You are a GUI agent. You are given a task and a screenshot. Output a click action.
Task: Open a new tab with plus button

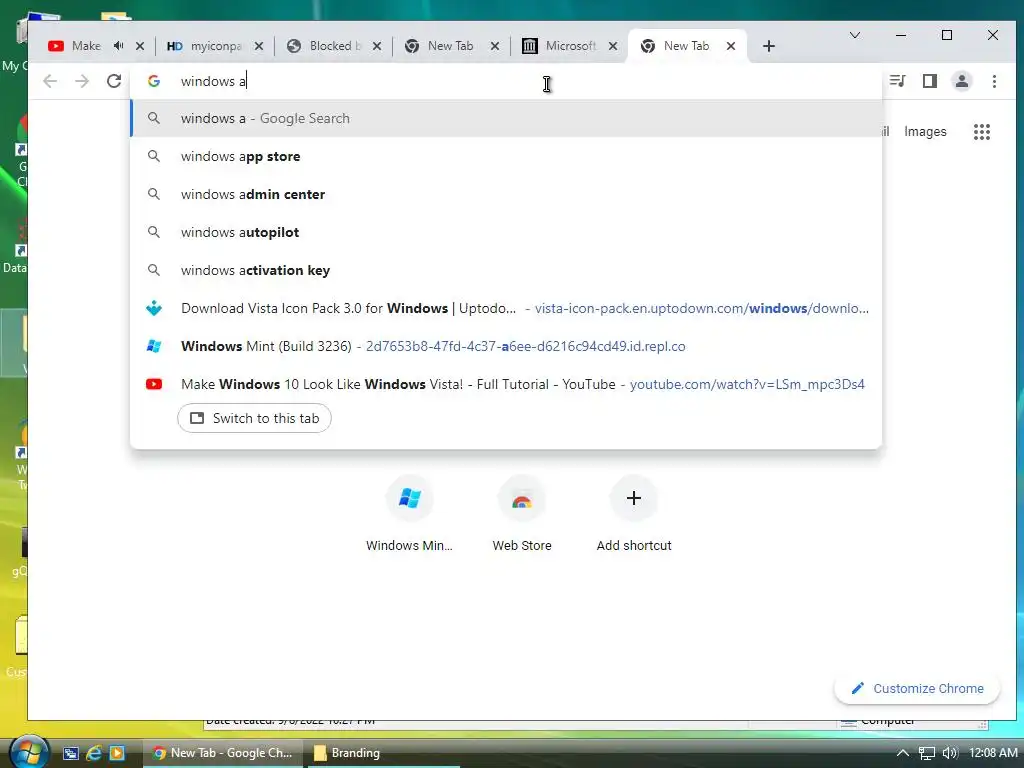pos(769,46)
